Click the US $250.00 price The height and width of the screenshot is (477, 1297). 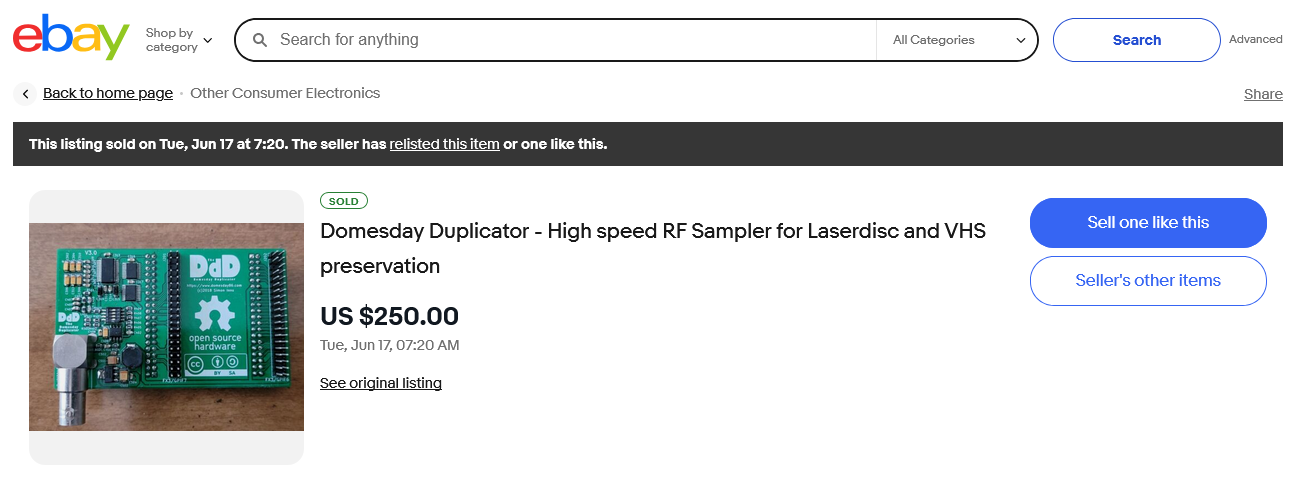click(389, 317)
